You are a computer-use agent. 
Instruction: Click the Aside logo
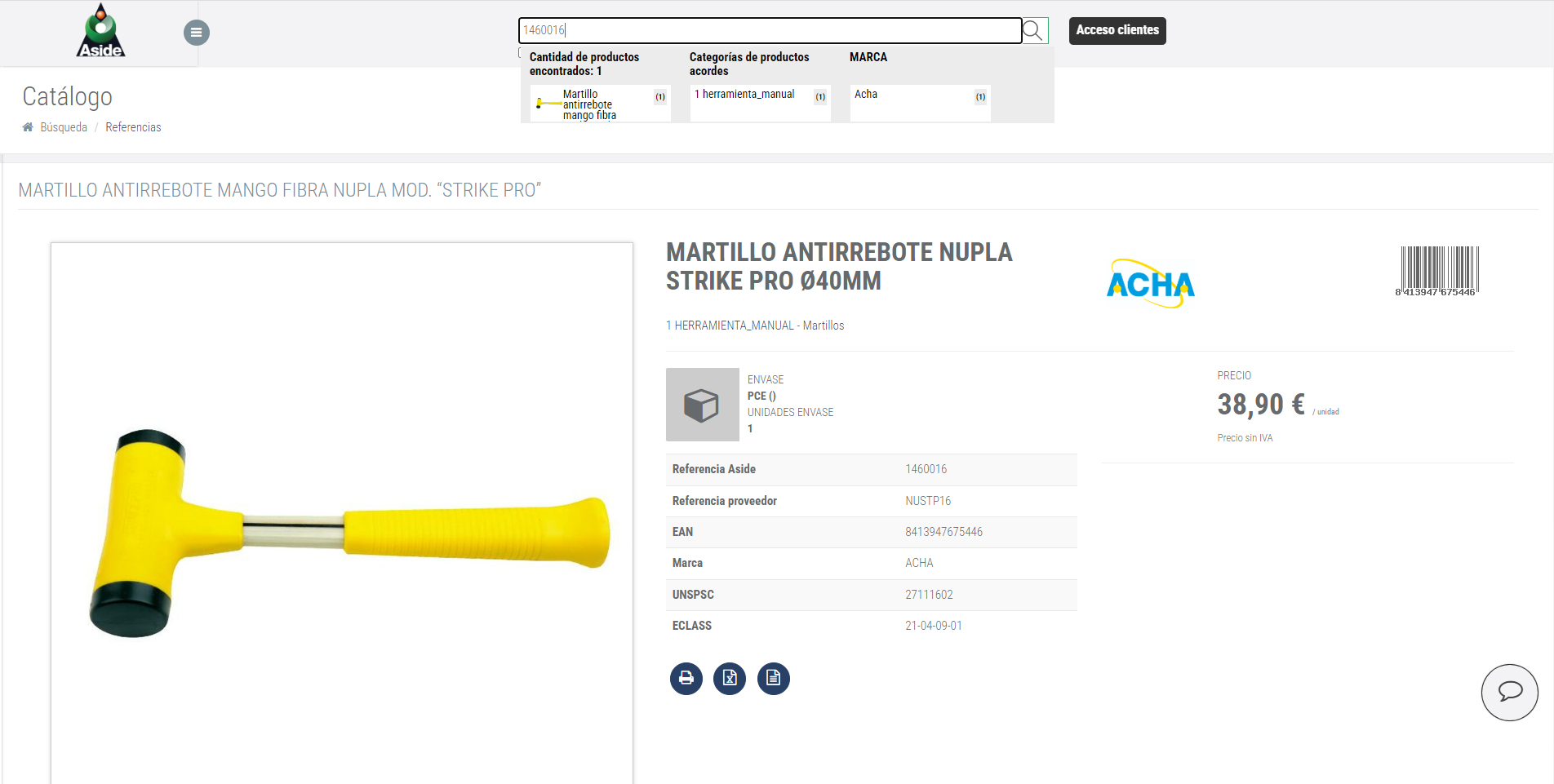[x=100, y=33]
